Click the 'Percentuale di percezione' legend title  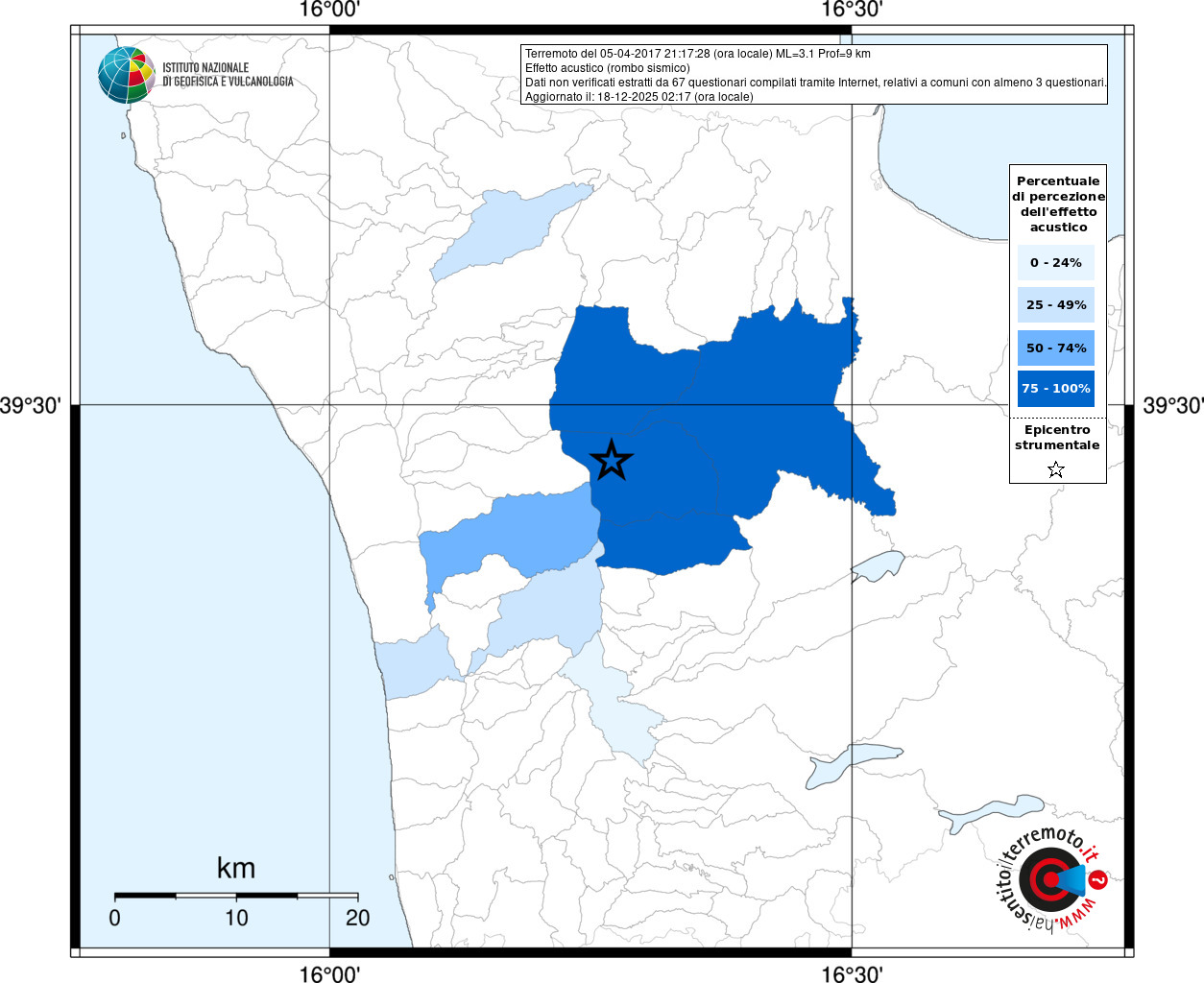(1058, 204)
